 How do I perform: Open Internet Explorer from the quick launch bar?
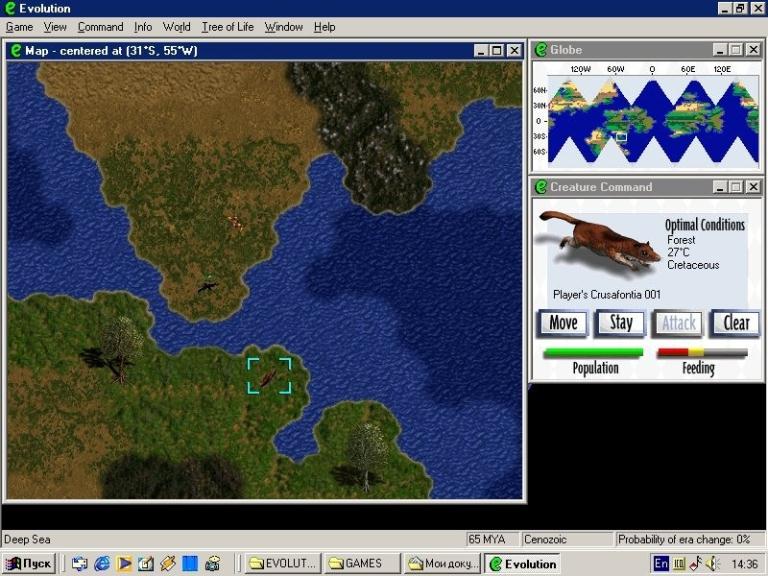[x=102, y=564]
